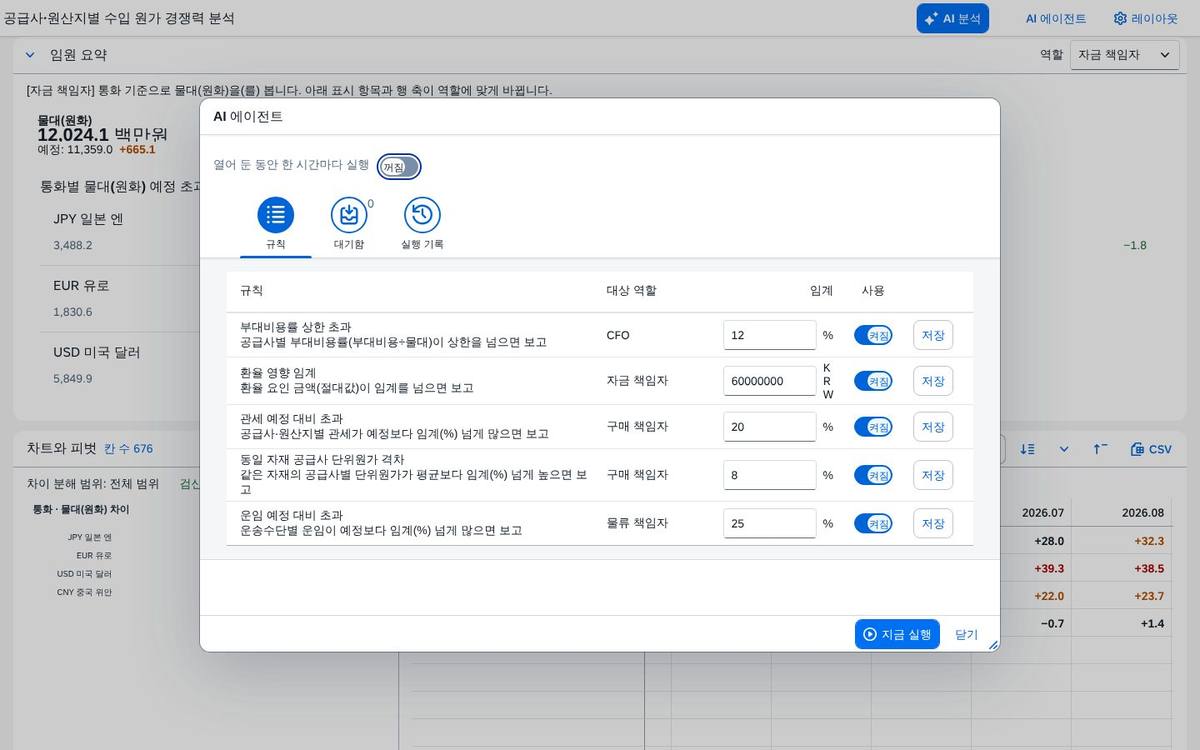The height and width of the screenshot is (750, 1200).
Task: Edit the threshold field showing 60000000
Action: [770, 381]
